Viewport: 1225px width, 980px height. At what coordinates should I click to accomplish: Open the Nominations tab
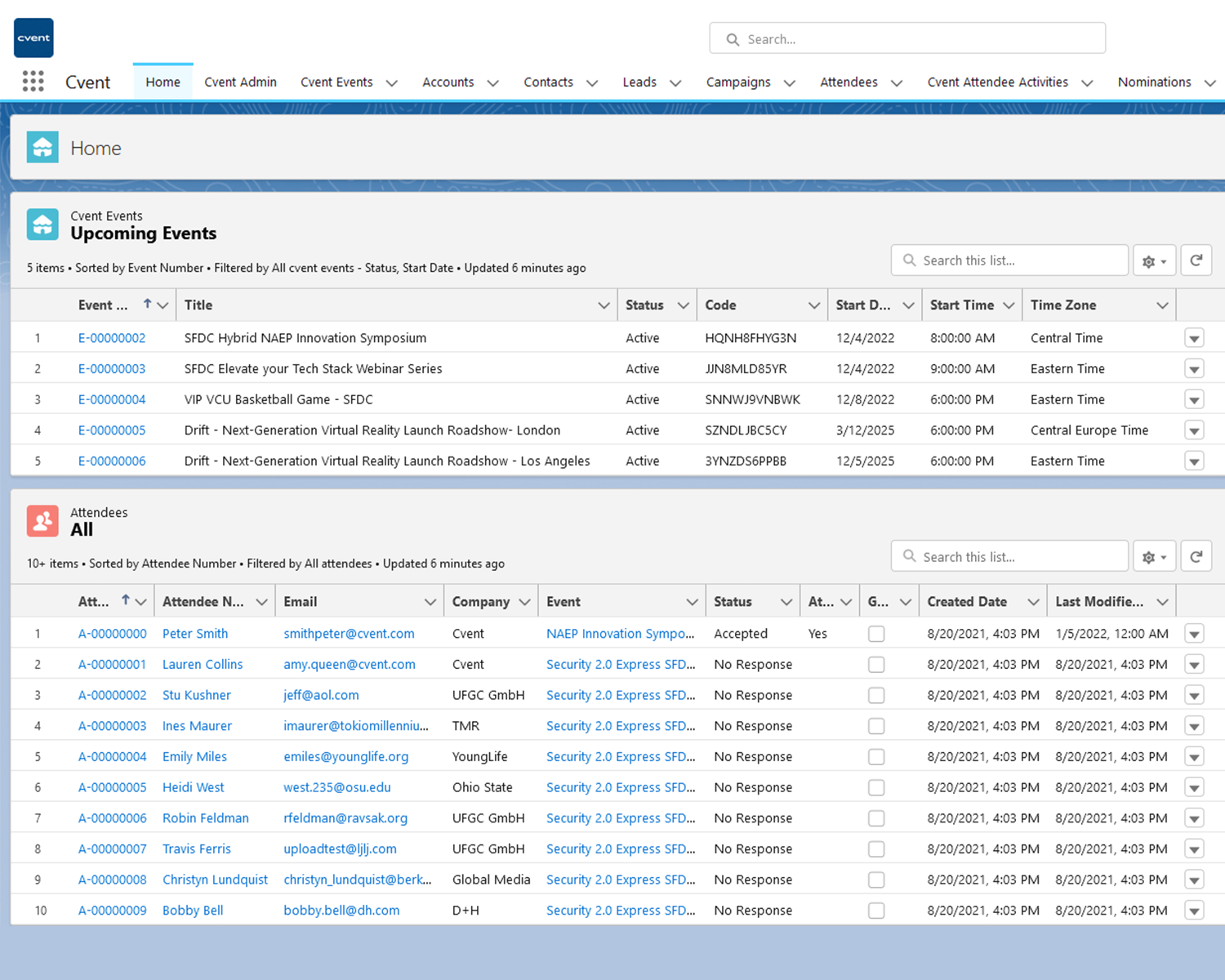pos(1154,82)
